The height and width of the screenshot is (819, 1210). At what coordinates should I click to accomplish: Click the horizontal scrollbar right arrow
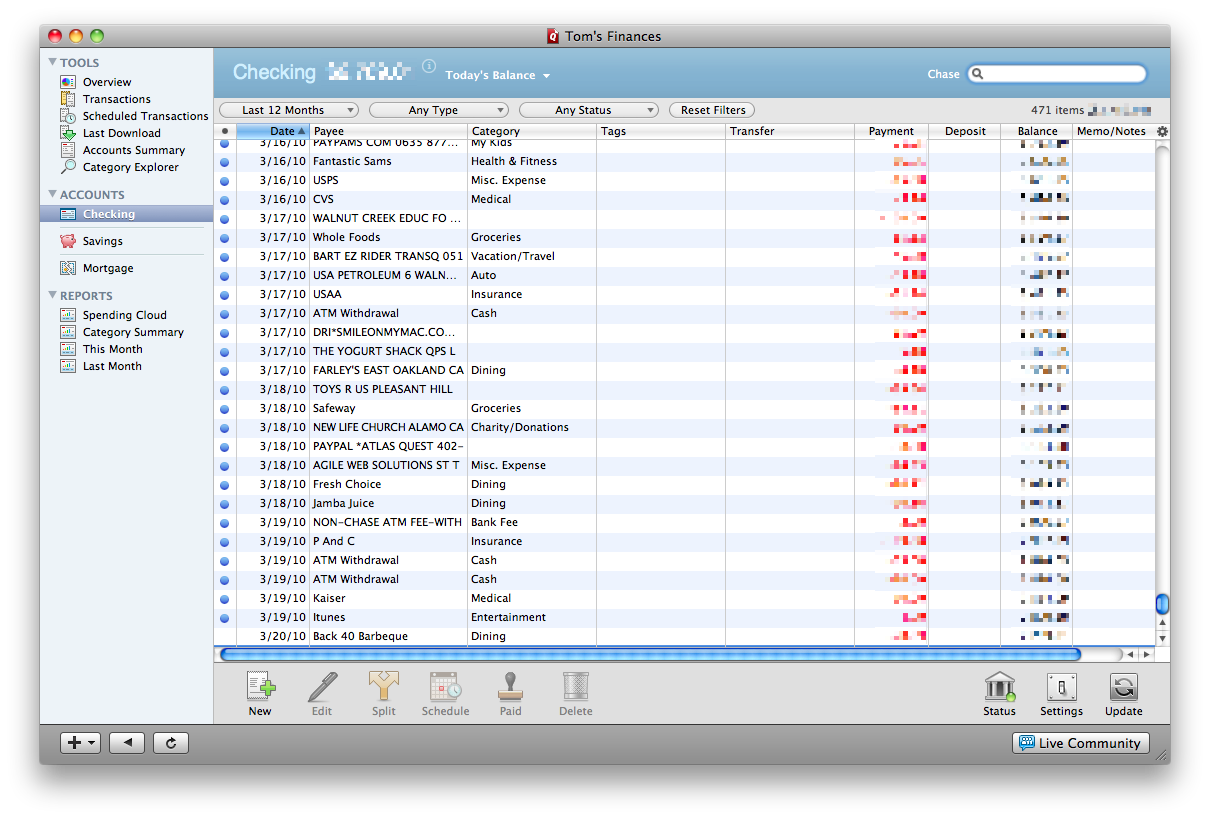(1146, 655)
